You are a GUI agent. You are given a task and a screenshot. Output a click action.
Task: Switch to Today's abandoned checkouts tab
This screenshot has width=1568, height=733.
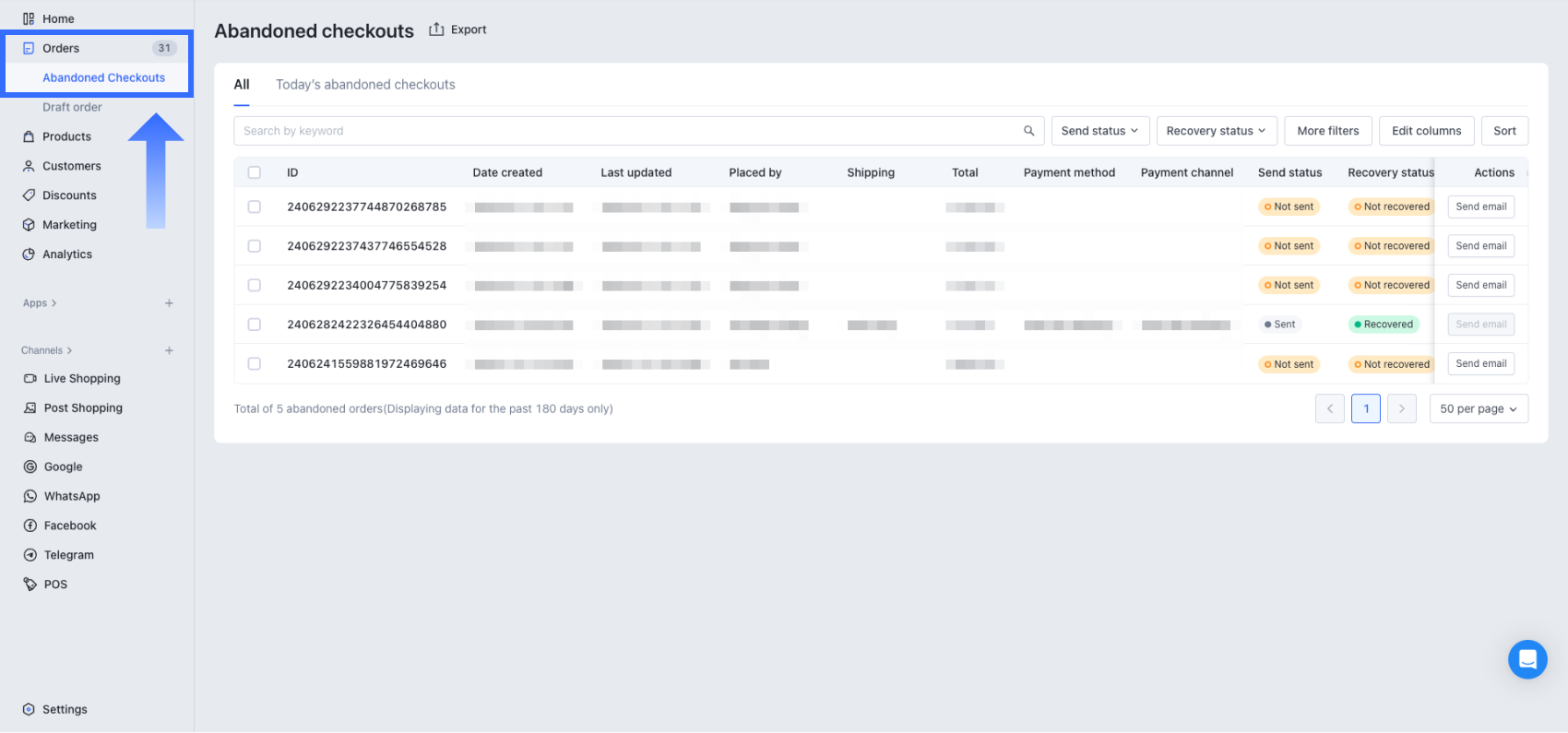pyautogui.click(x=365, y=85)
